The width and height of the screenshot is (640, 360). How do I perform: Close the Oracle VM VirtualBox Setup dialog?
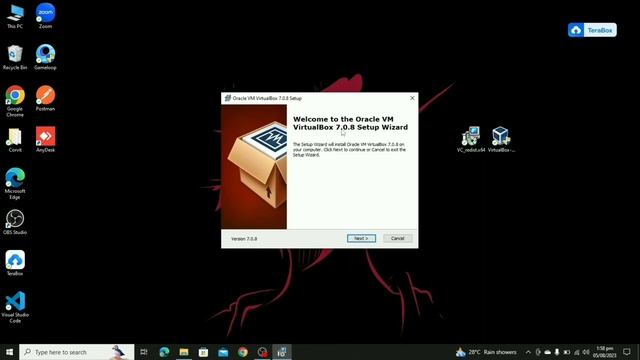412,98
